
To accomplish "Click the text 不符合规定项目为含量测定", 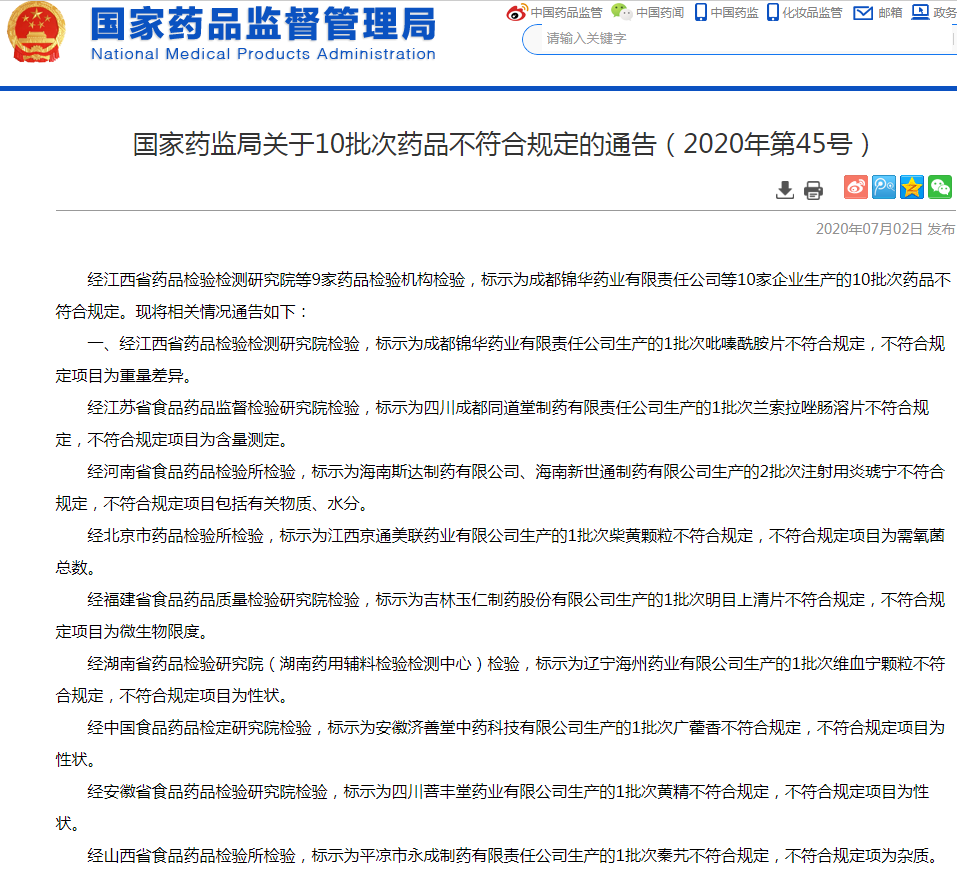I will (x=184, y=440).
